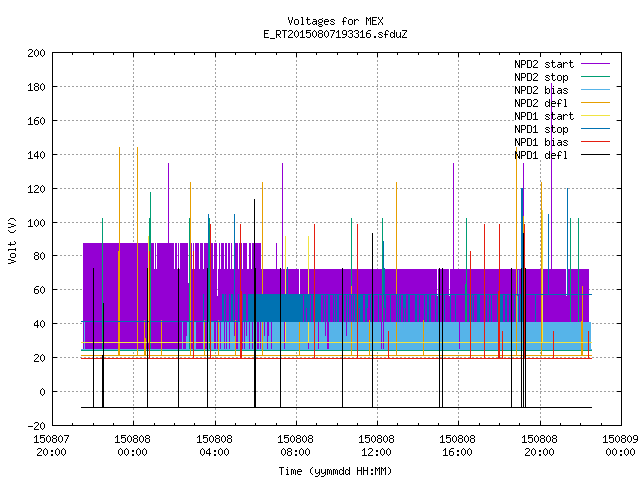Screen dimensions: 640x480
Task: Click the chart title Voltages for MEX
Action: click(335, 21)
